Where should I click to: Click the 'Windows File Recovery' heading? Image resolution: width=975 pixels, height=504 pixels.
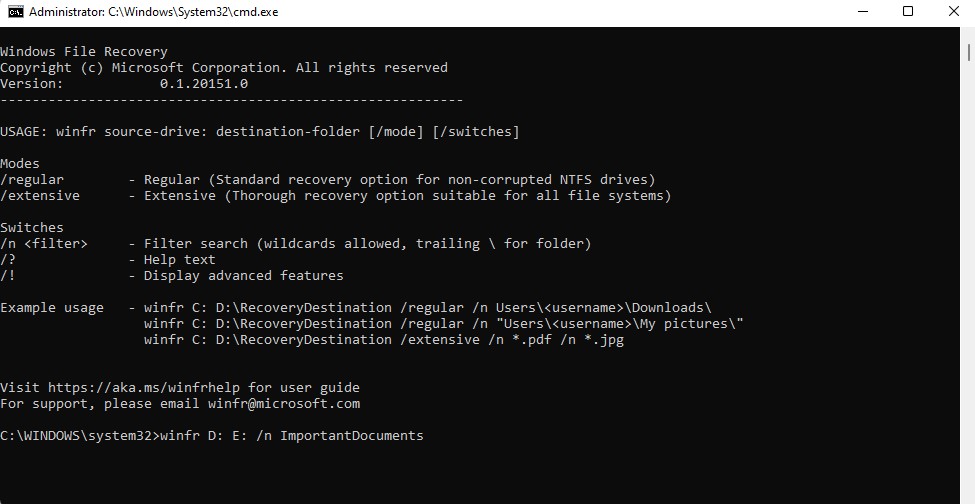point(84,52)
